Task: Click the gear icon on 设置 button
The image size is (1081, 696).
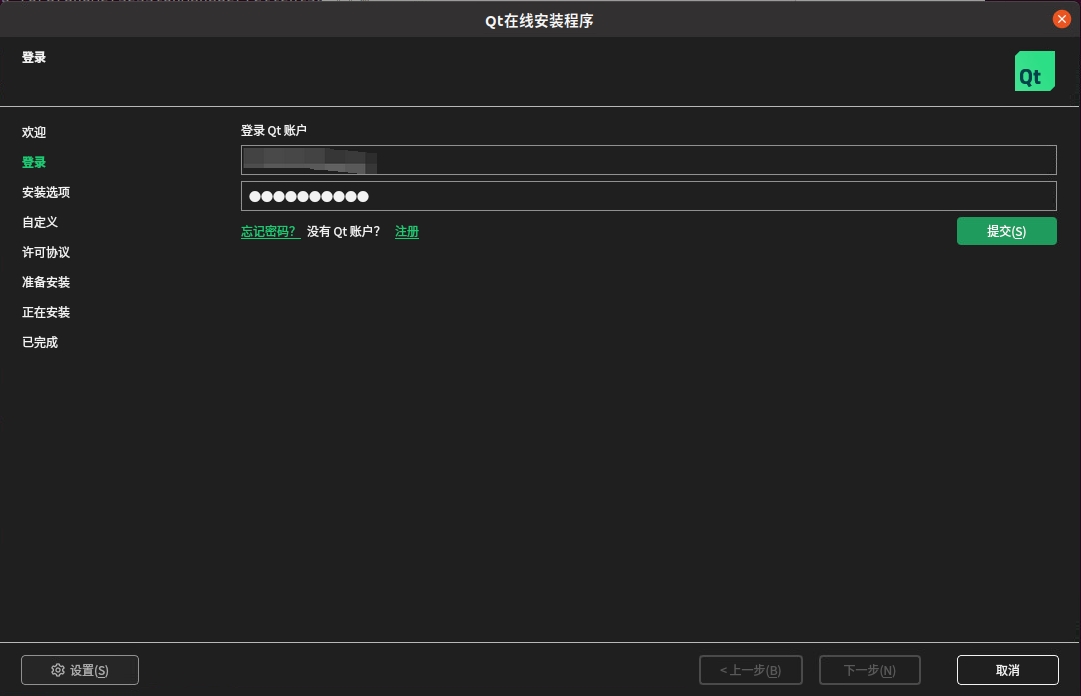Action: point(57,670)
